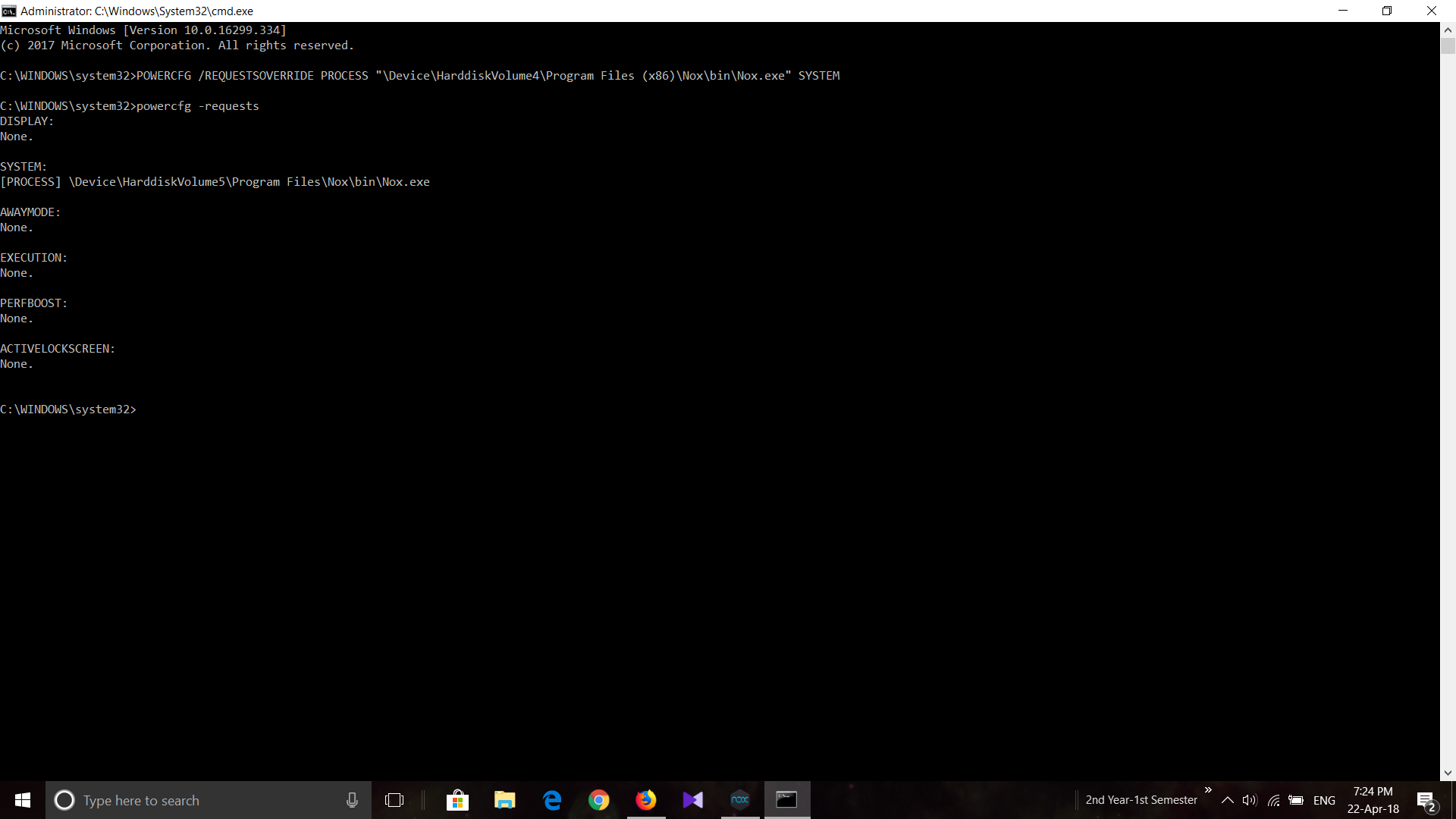Open the volume control in tray
Viewport: 1456px width, 819px height.
(1250, 800)
